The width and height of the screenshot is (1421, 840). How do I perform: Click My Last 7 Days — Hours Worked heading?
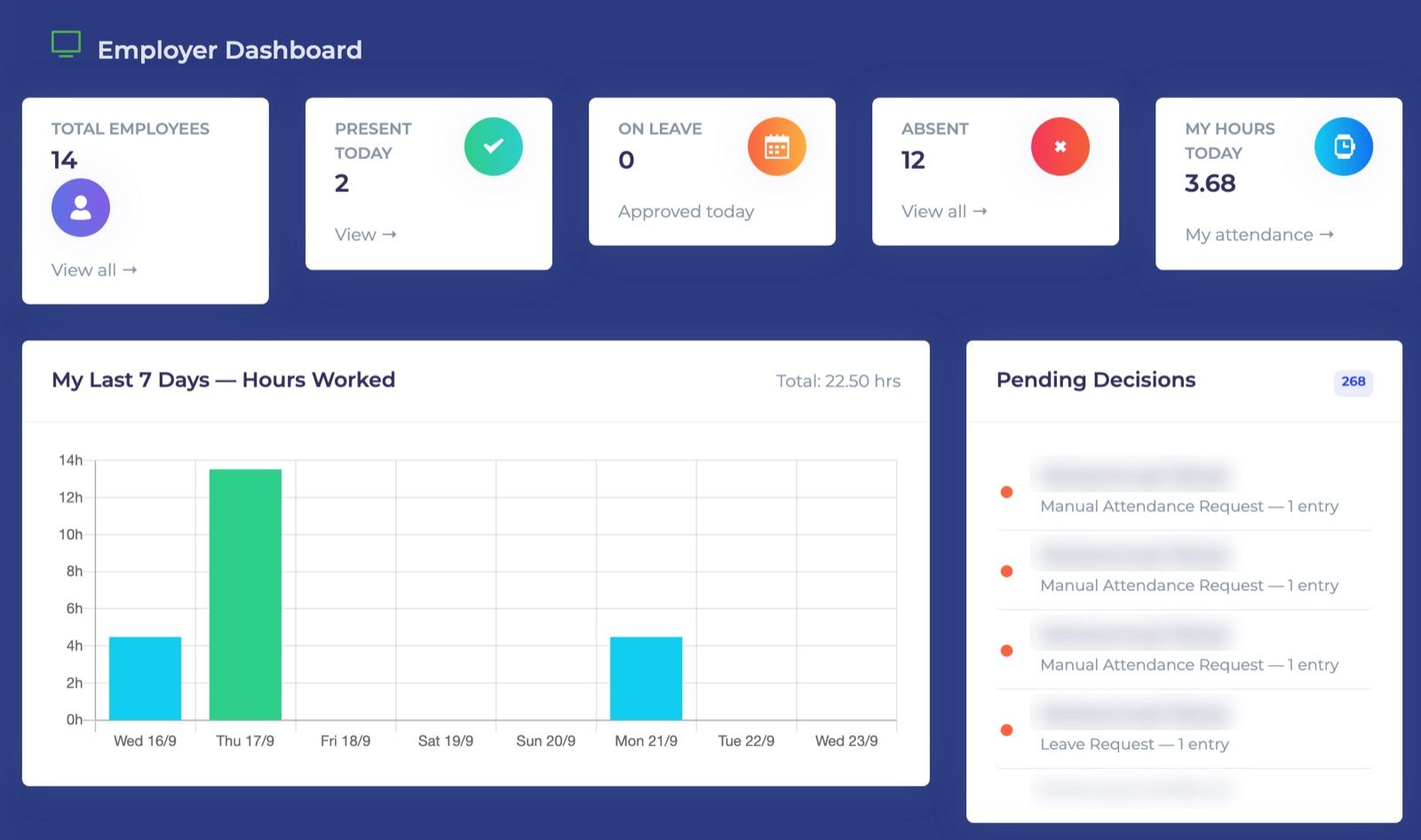223,380
